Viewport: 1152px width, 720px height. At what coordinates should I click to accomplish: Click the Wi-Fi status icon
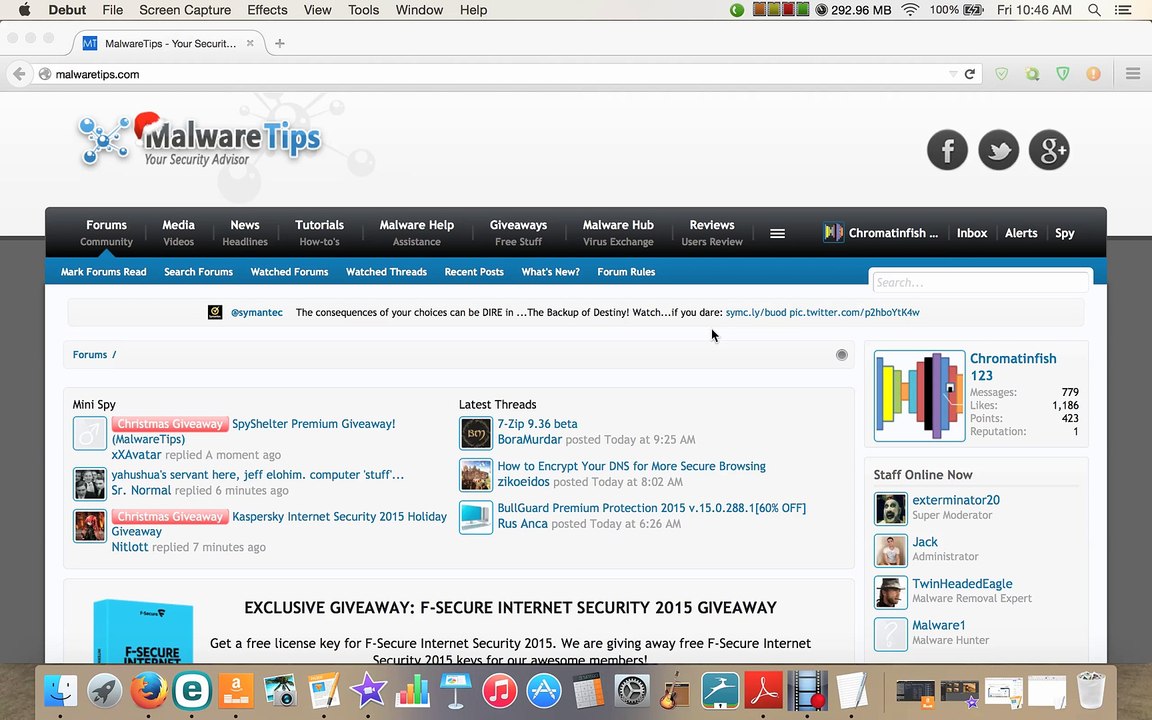(x=910, y=10)
